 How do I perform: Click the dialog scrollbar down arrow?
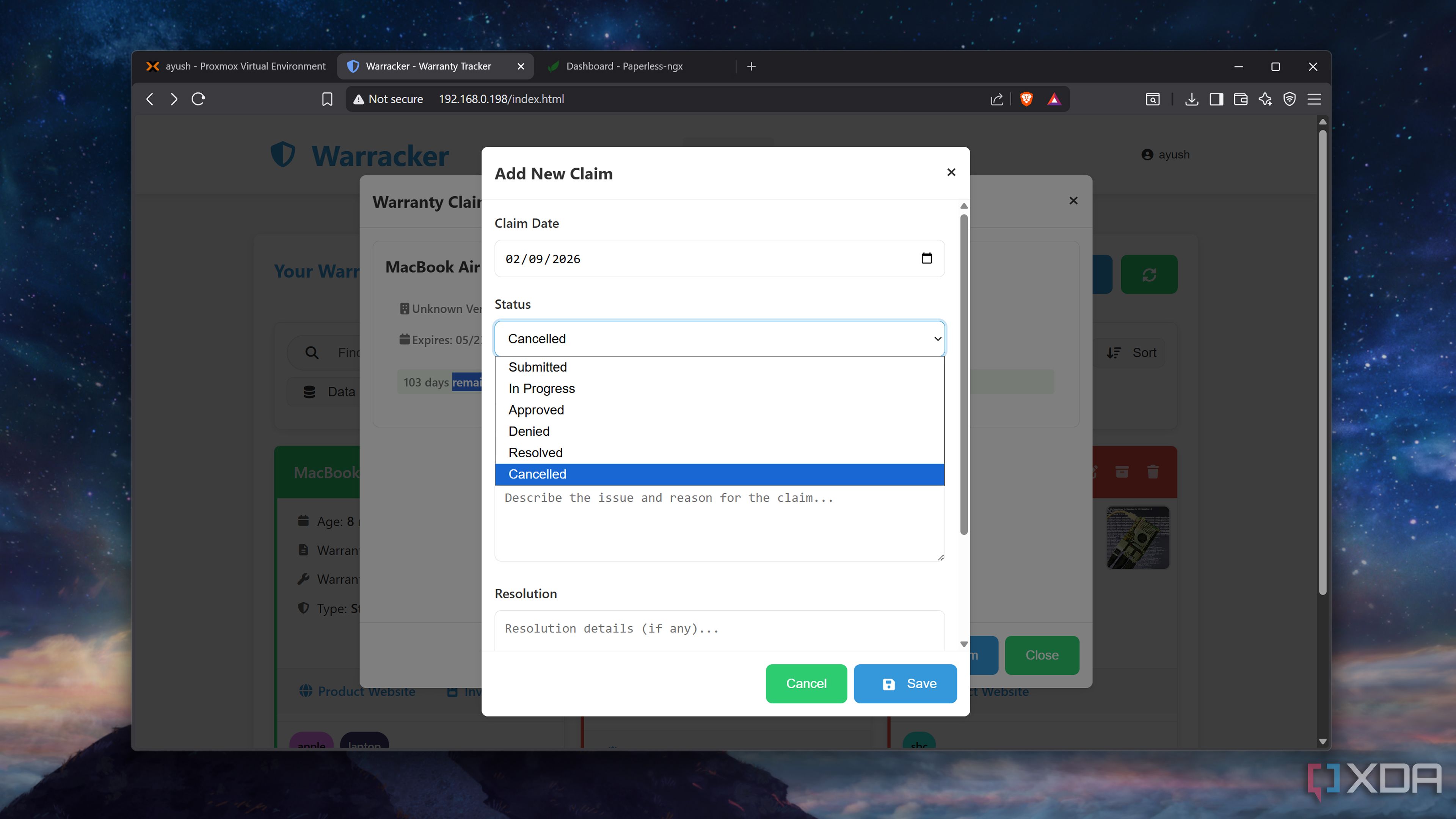(x=964, y=644)
